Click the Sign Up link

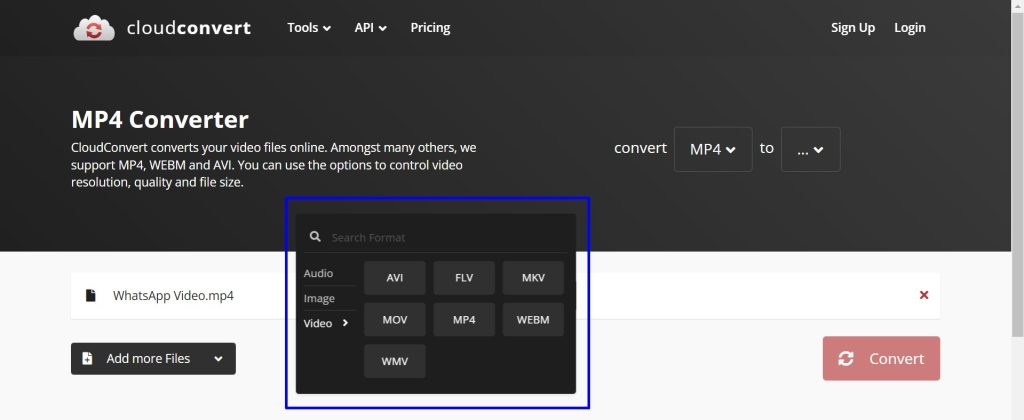click(x=852, y=27)
